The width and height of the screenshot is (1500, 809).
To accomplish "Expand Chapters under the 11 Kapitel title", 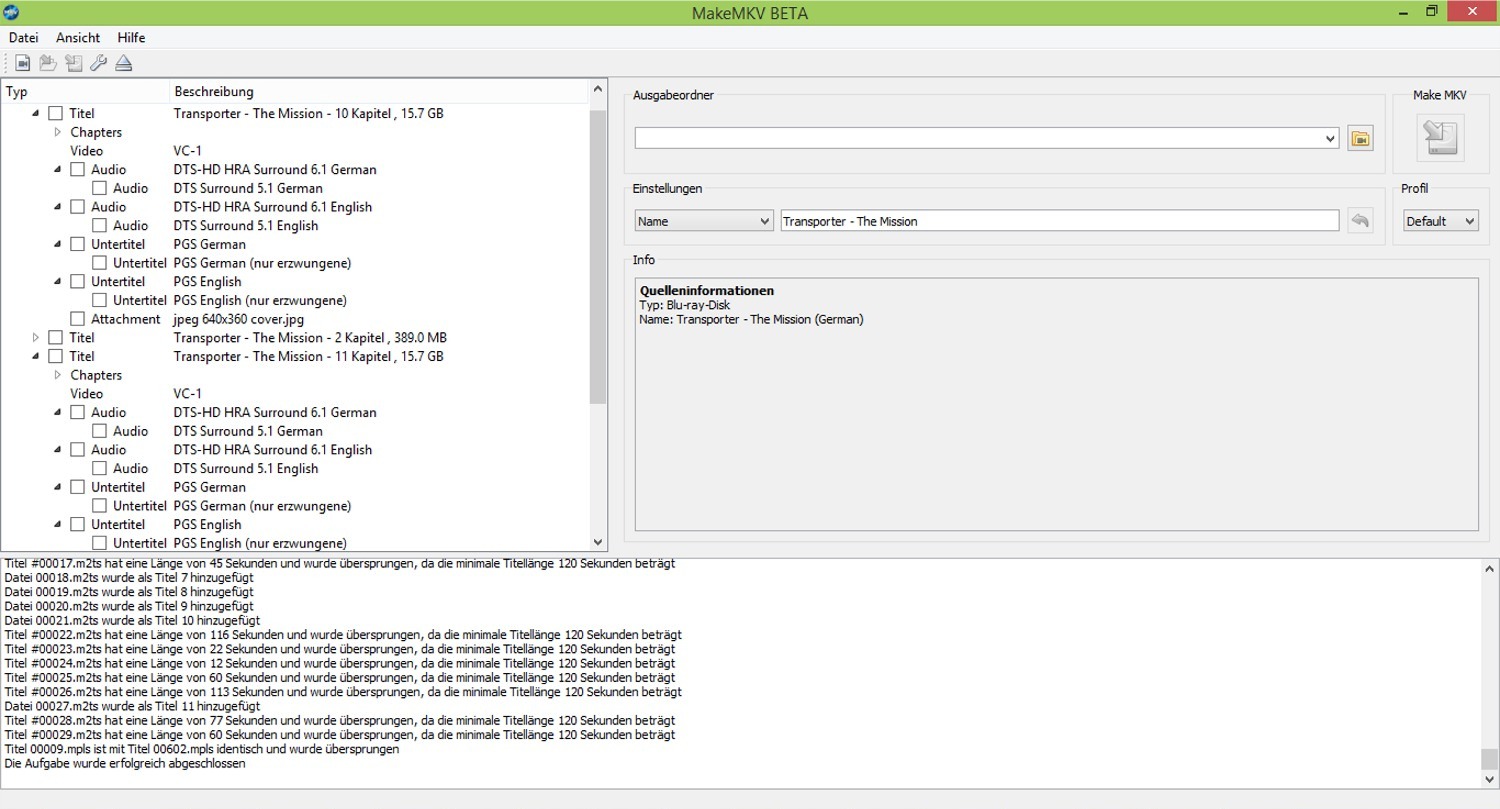I will pos(58,375).
